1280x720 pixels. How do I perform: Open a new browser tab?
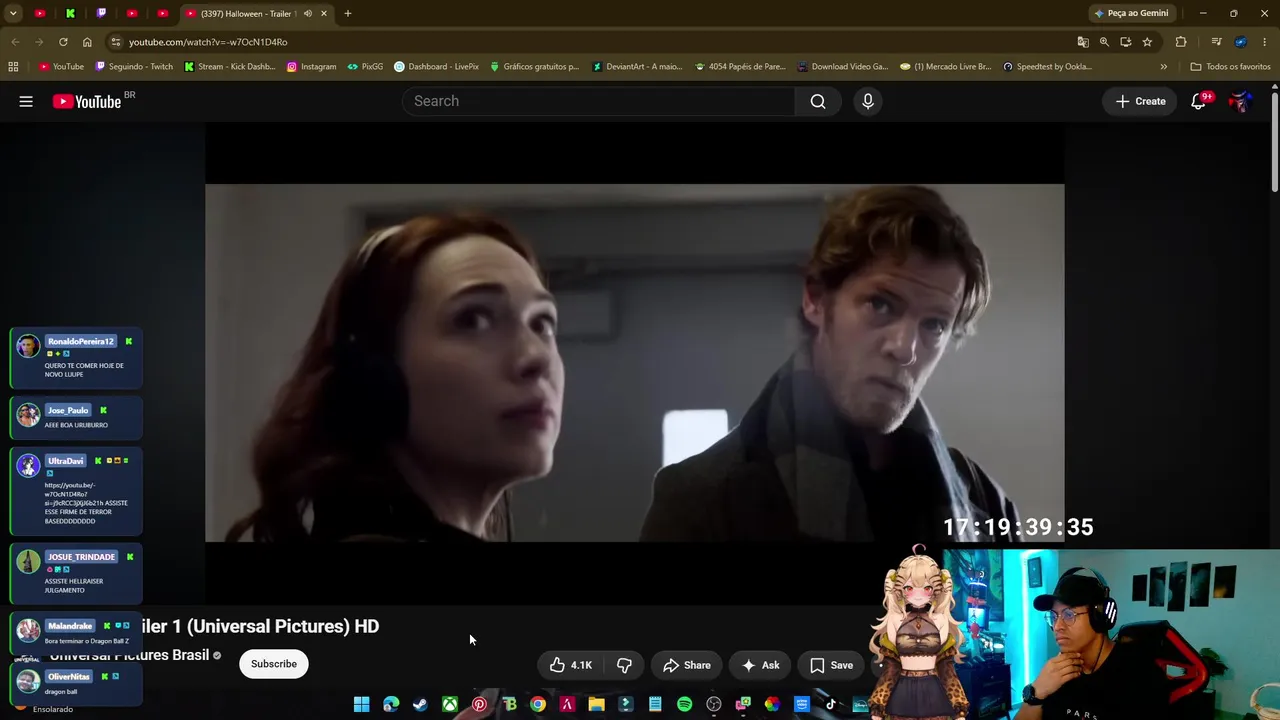(x=348, y=14)
